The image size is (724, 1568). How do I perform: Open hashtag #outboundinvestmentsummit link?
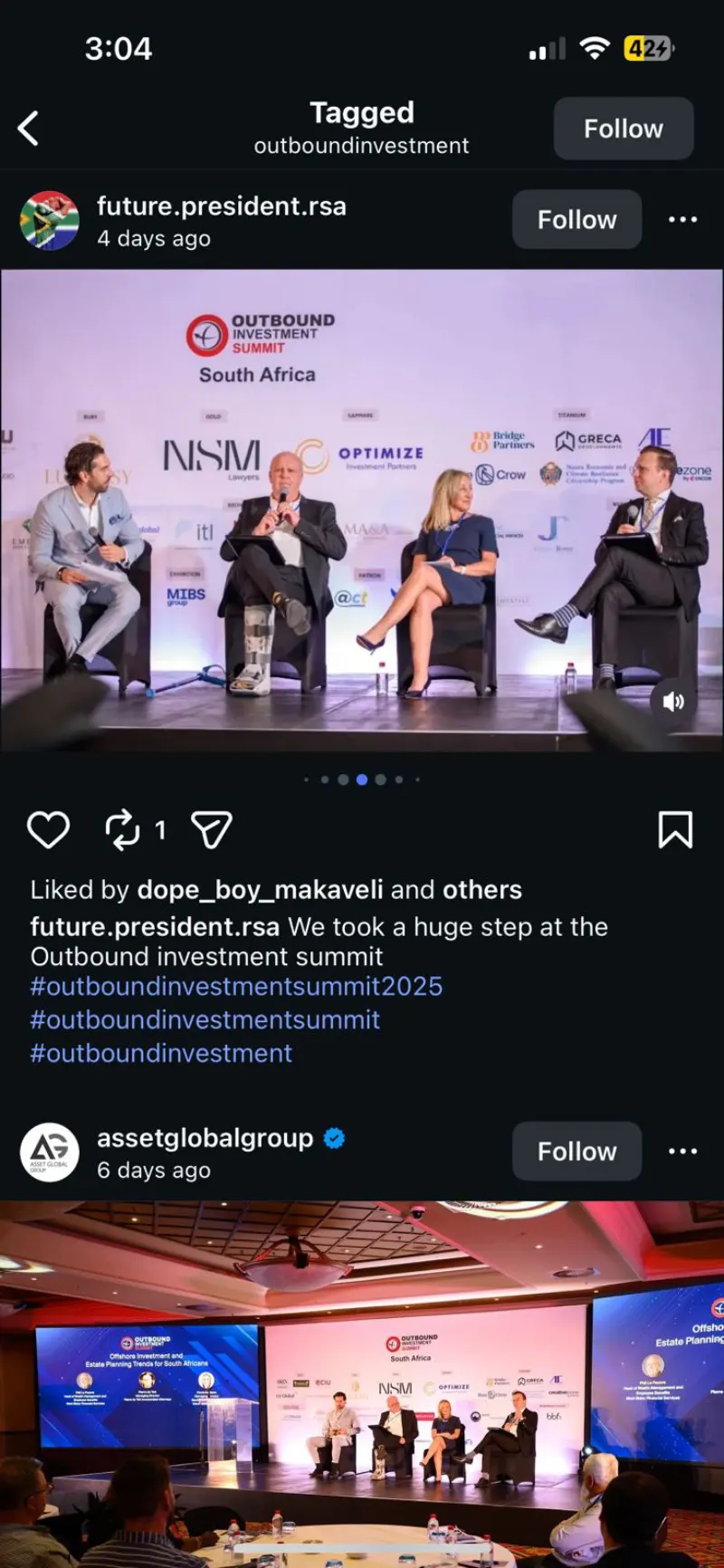tap(205, 1020)
